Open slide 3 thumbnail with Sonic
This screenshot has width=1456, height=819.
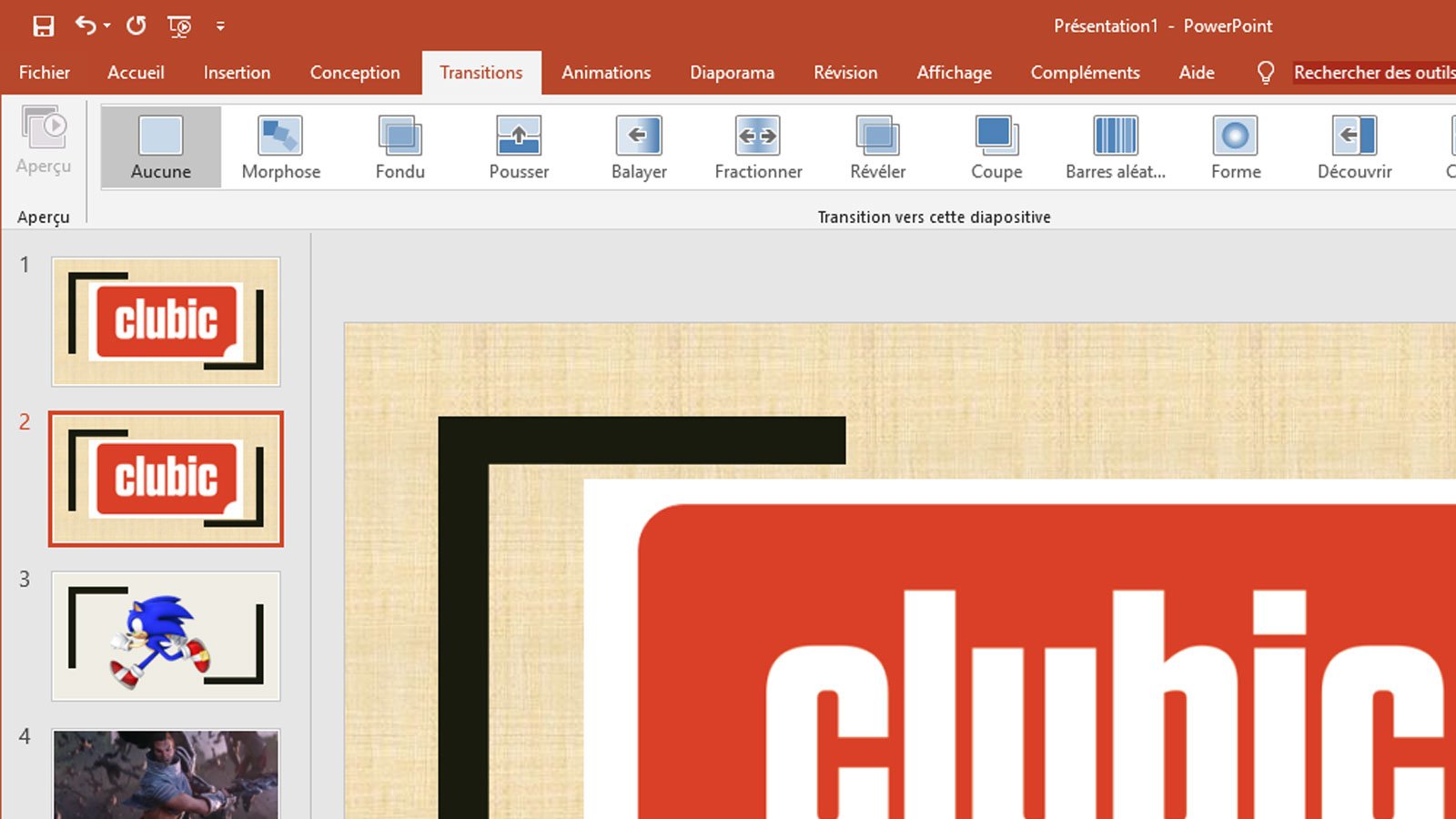pos(166,636)
